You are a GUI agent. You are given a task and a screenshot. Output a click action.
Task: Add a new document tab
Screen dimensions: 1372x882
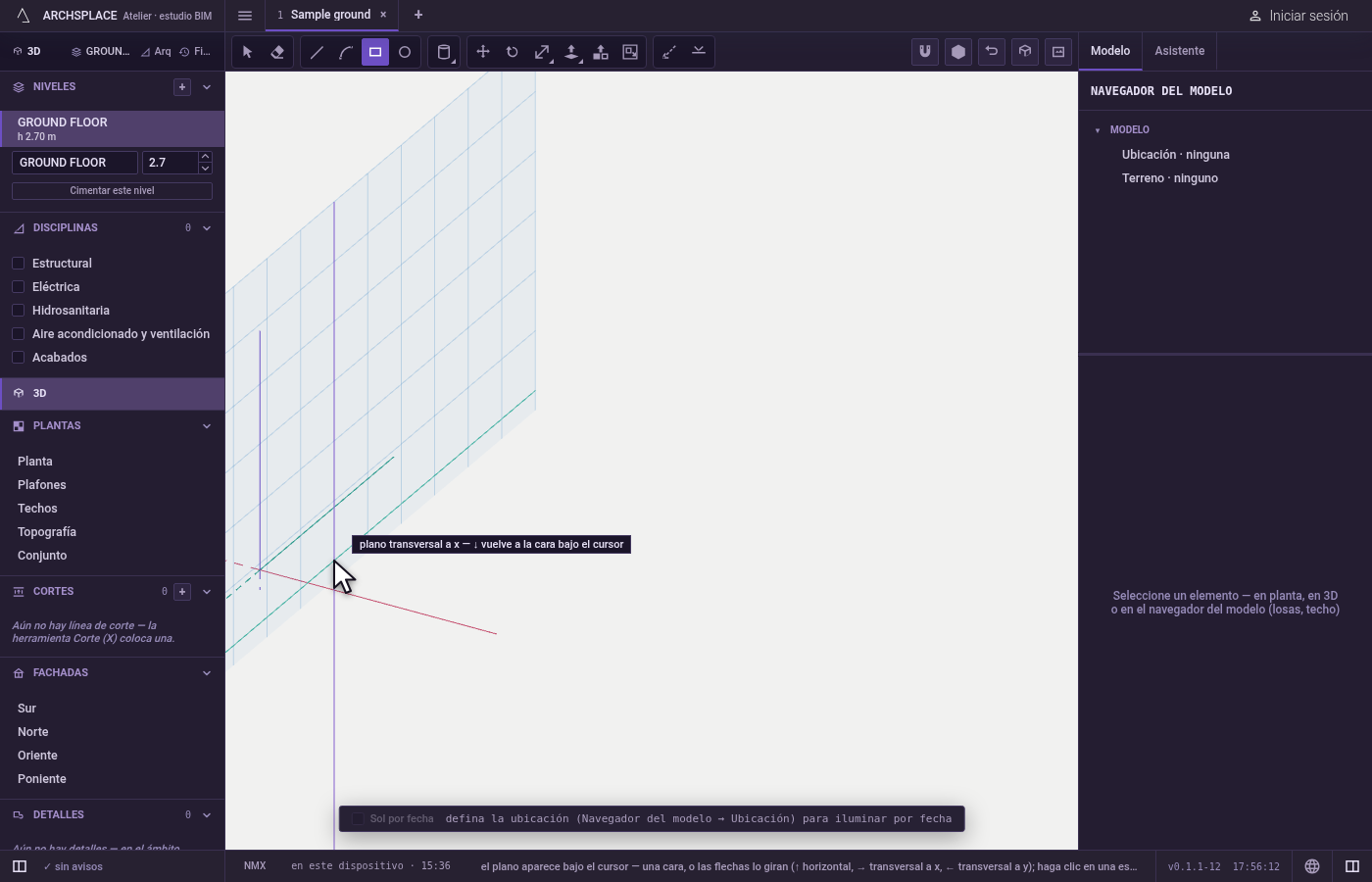(x=418, y=15)
